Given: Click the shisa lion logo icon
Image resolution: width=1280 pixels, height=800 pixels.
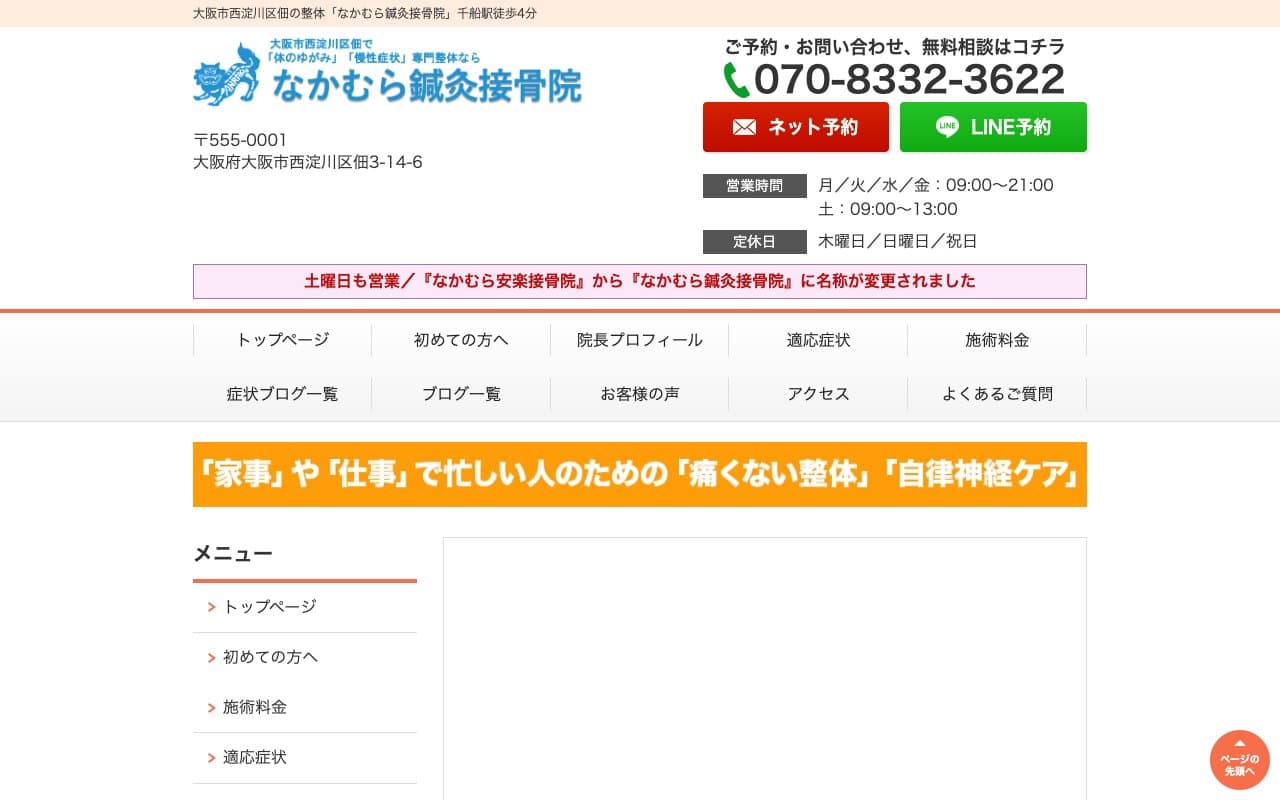Looking at the screenshot, I should click(x=226, y=74).
